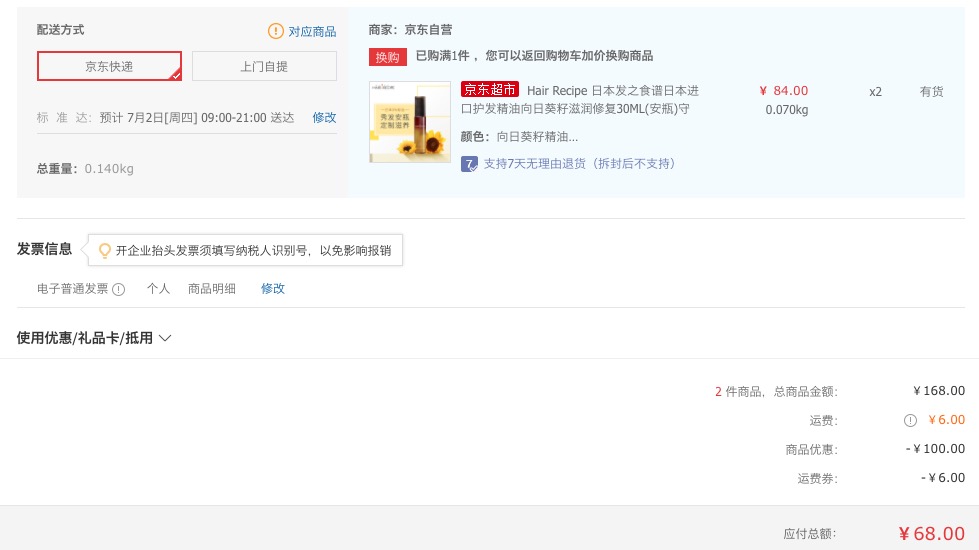Click the orange warning icon beside 对应商品
This screenshot has width=979, height=550.
275,31
